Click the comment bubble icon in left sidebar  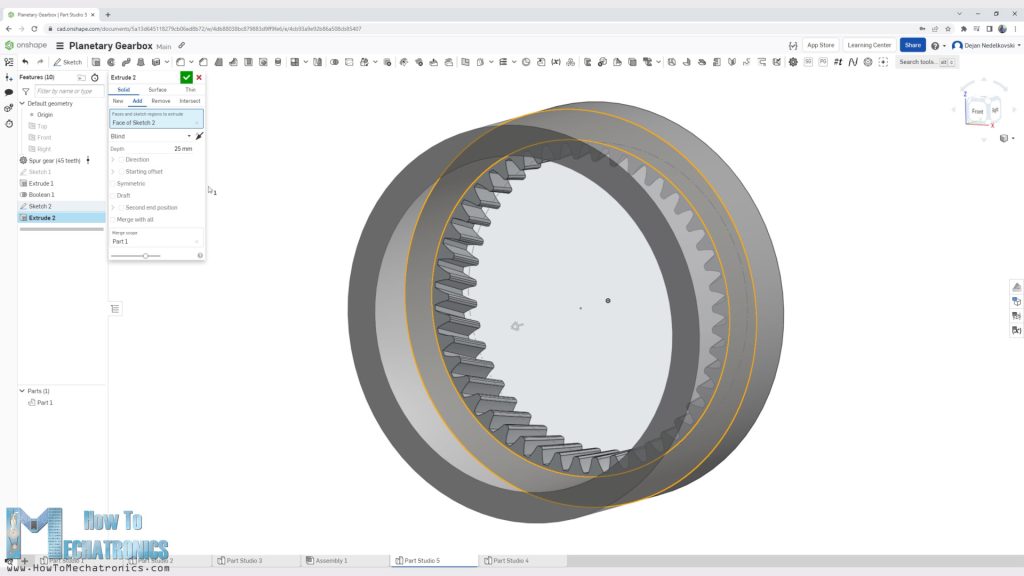coord(9,92)
